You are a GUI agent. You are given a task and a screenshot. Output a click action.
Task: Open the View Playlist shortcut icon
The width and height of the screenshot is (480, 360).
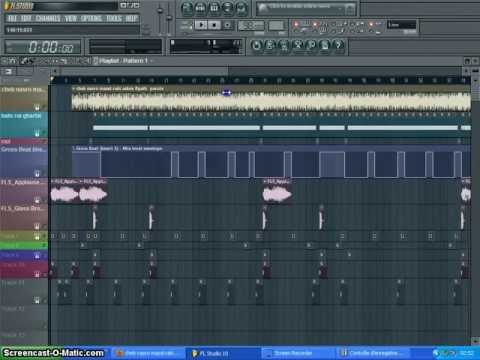pos(187,8)
